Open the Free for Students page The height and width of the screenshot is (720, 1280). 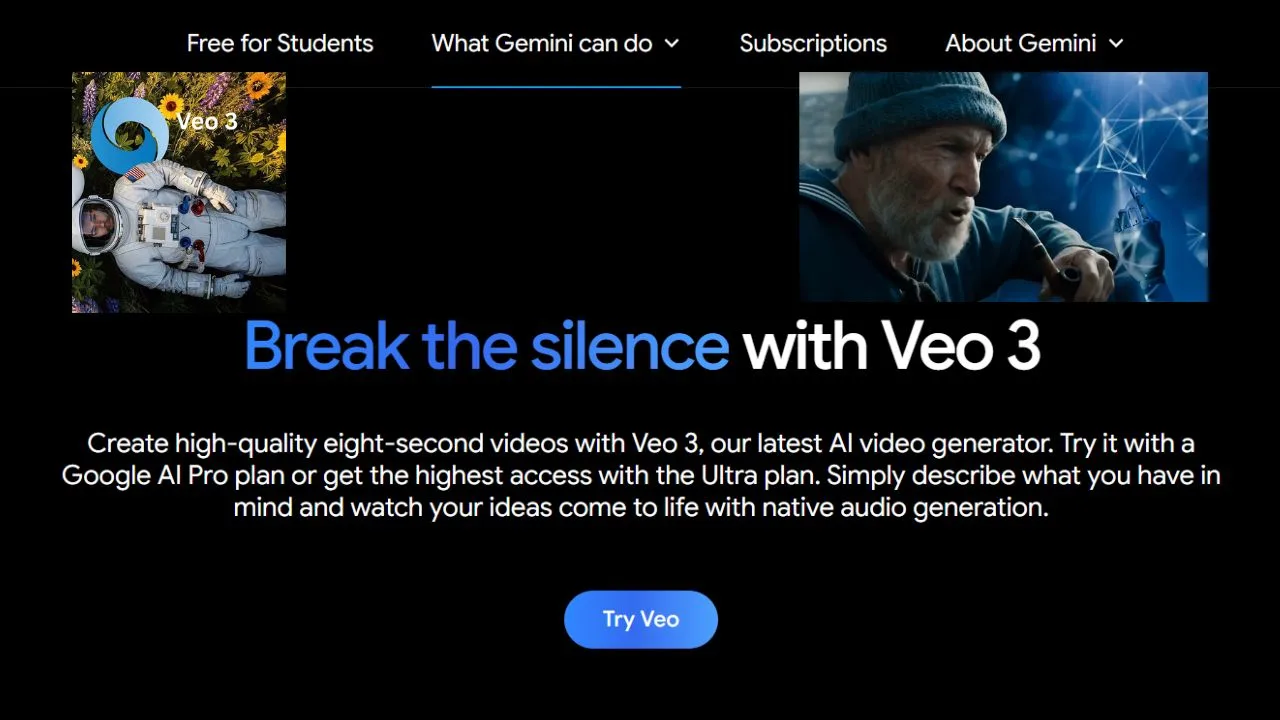(280, 43)
